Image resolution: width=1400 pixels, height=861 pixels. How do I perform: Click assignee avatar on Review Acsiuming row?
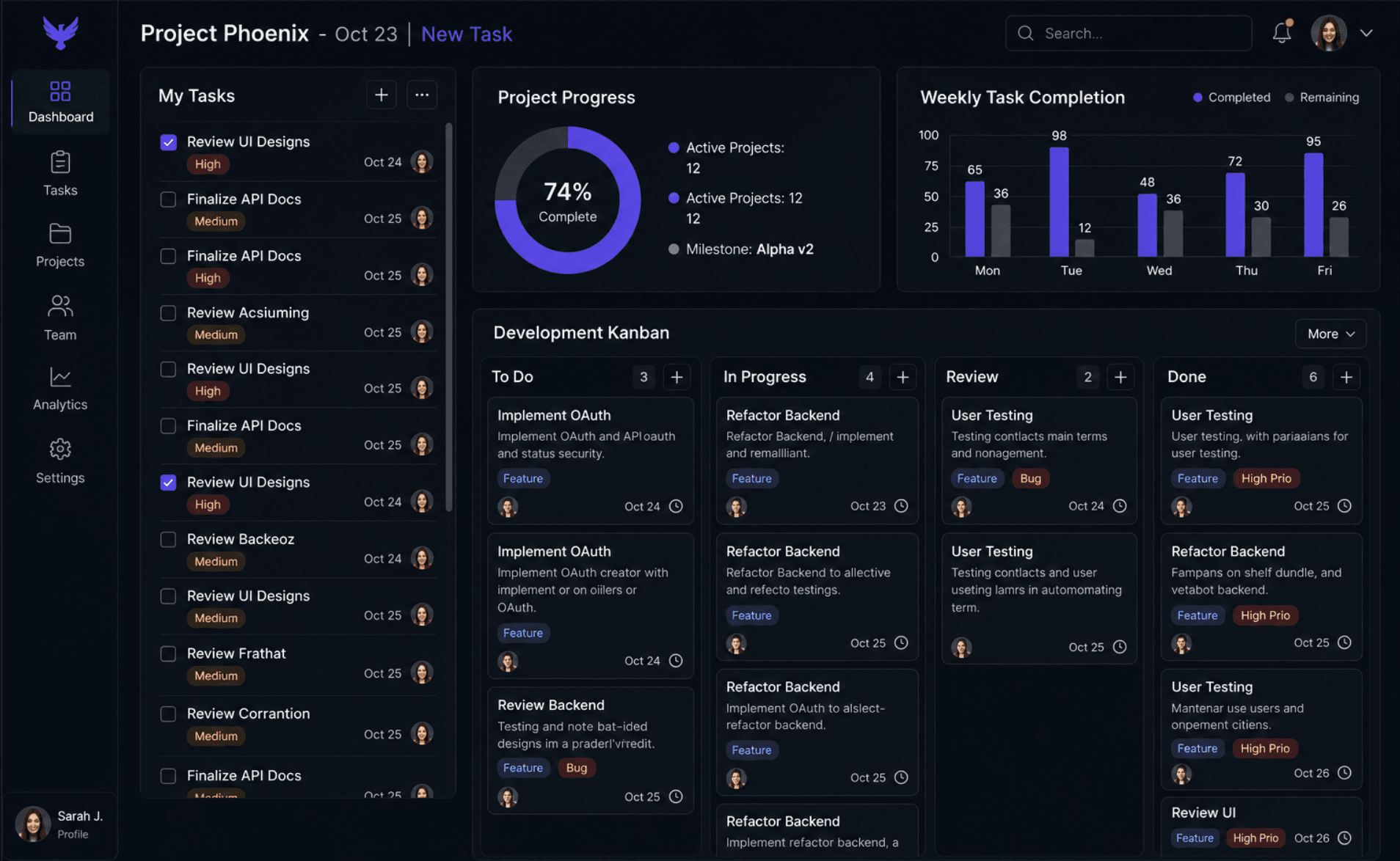(422, 331)
